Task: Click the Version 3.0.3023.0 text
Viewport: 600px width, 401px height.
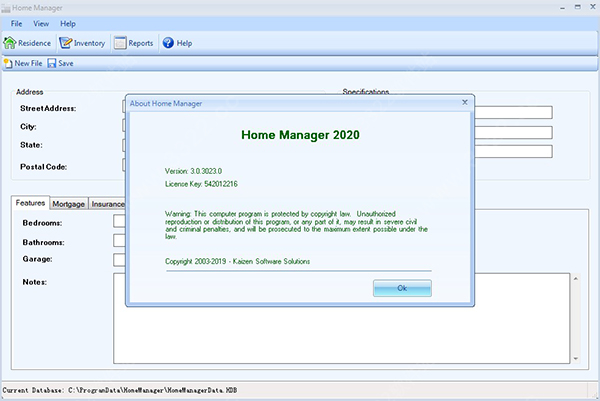Action: pyautogui.click(x=193, y=171)
